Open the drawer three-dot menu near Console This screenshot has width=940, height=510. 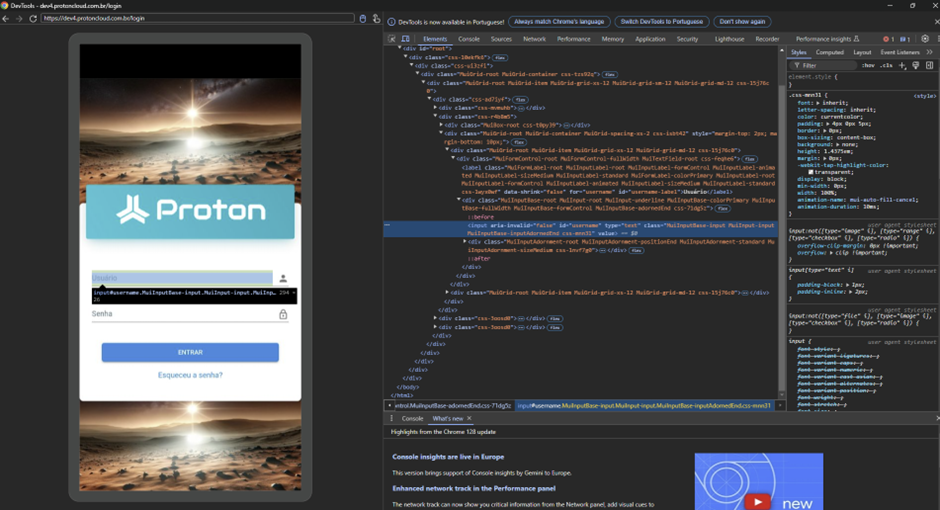tap(392, 418)
